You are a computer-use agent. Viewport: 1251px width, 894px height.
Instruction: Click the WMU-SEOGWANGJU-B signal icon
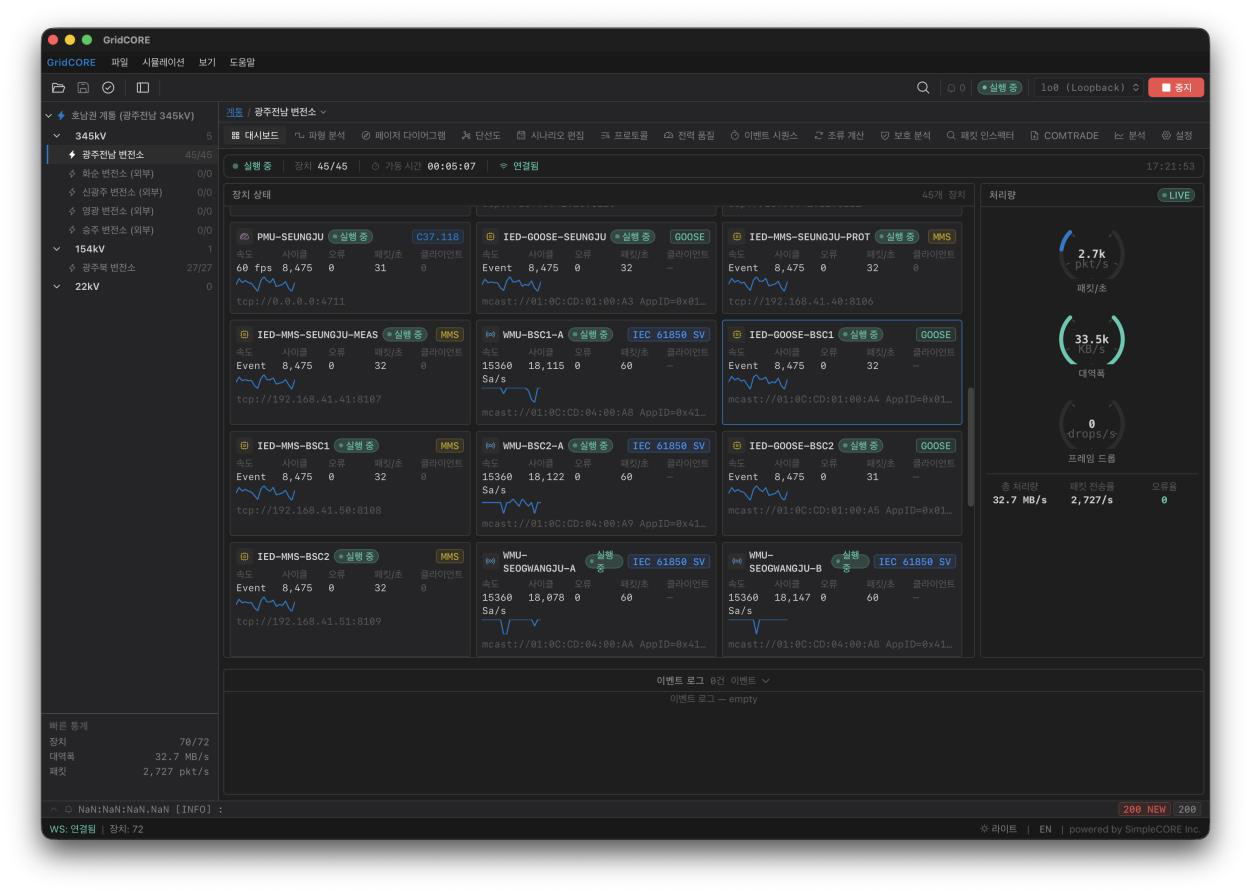(x=737, y=561)
